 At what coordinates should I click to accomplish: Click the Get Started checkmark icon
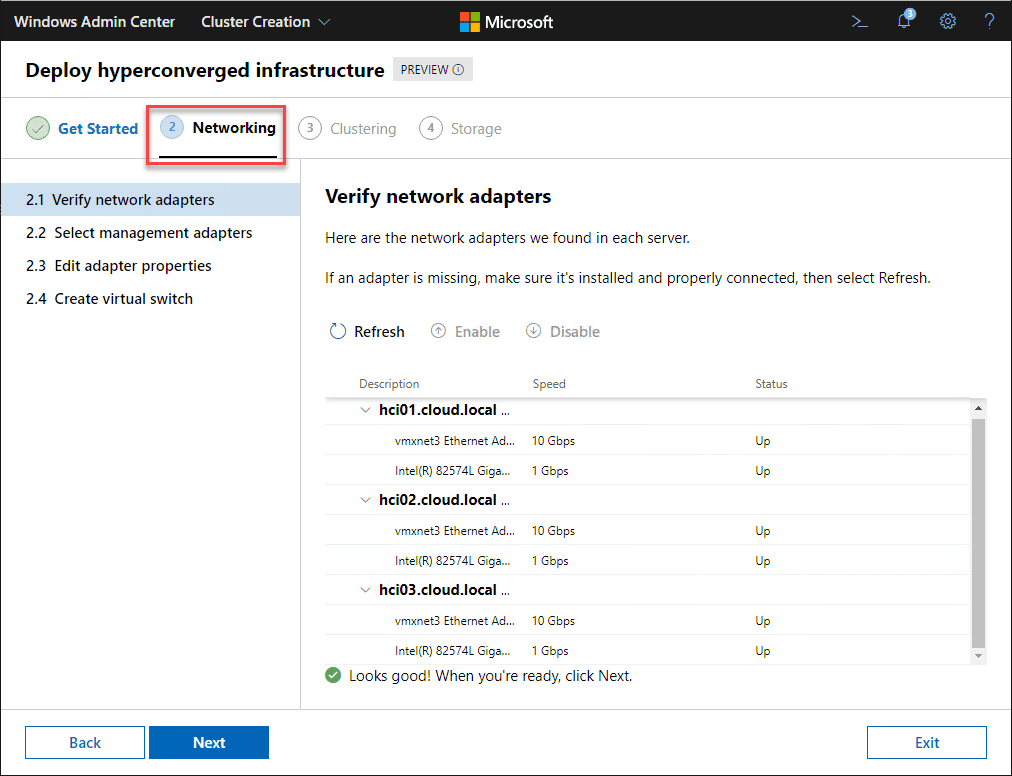coord(38,129)
